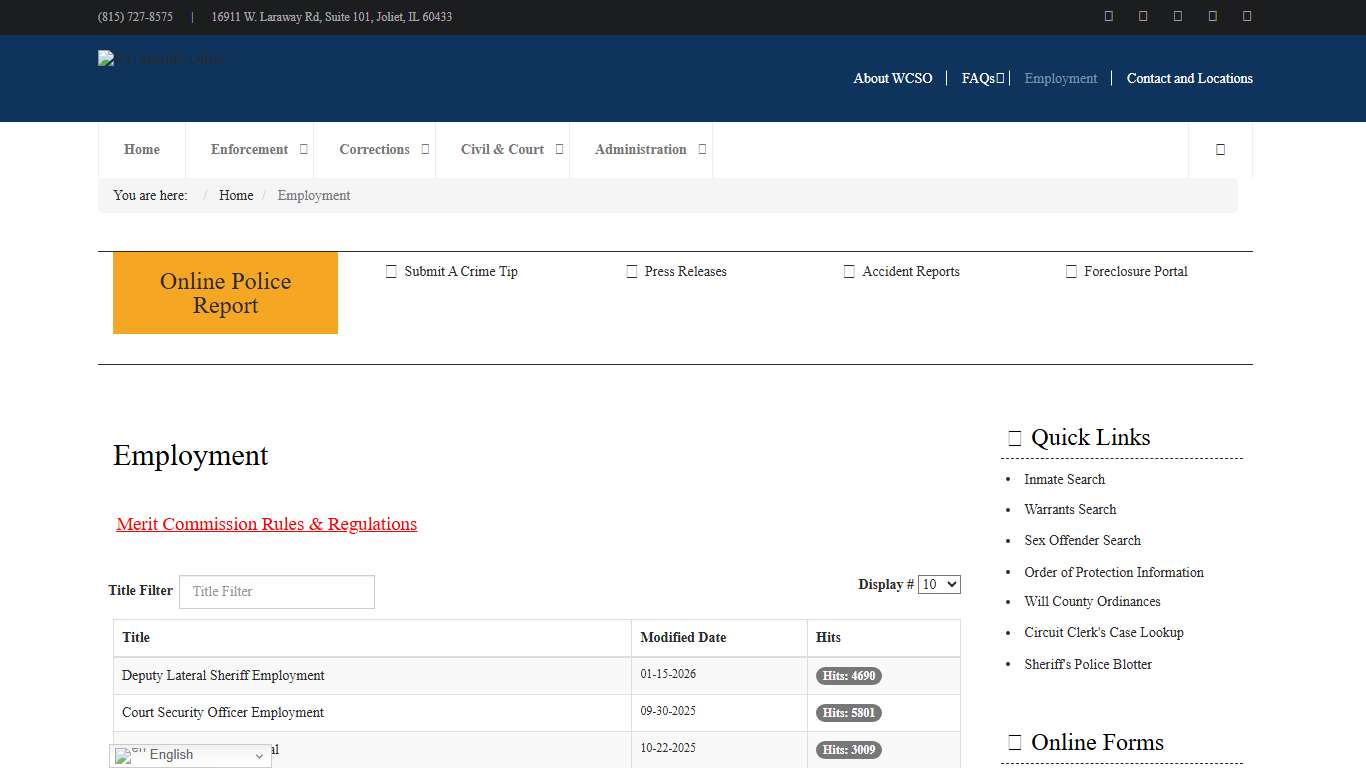Click the icon beside Quick Links heading
The image size is (1366, 768).
[1014, 438]
